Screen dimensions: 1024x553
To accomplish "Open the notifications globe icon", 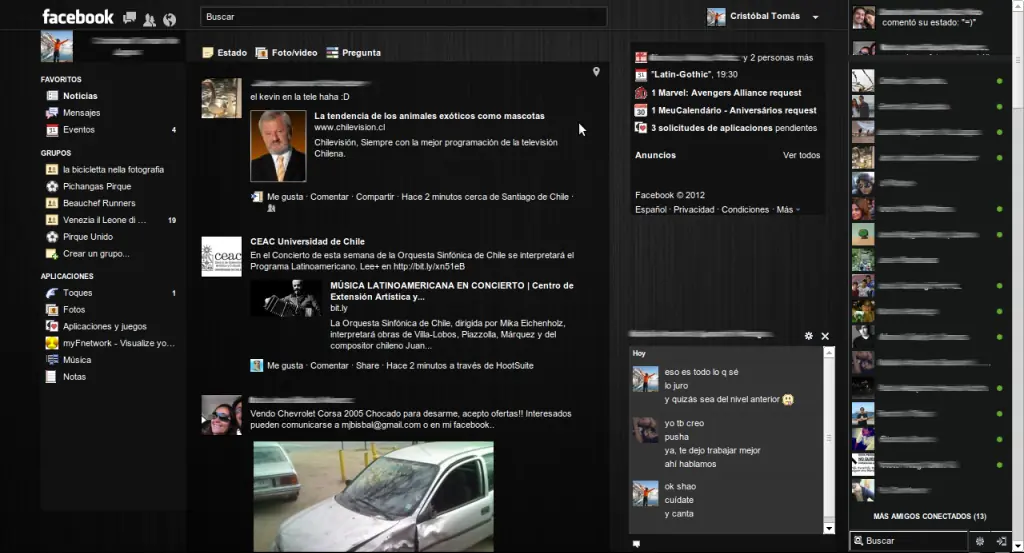I will coord(169,19).
